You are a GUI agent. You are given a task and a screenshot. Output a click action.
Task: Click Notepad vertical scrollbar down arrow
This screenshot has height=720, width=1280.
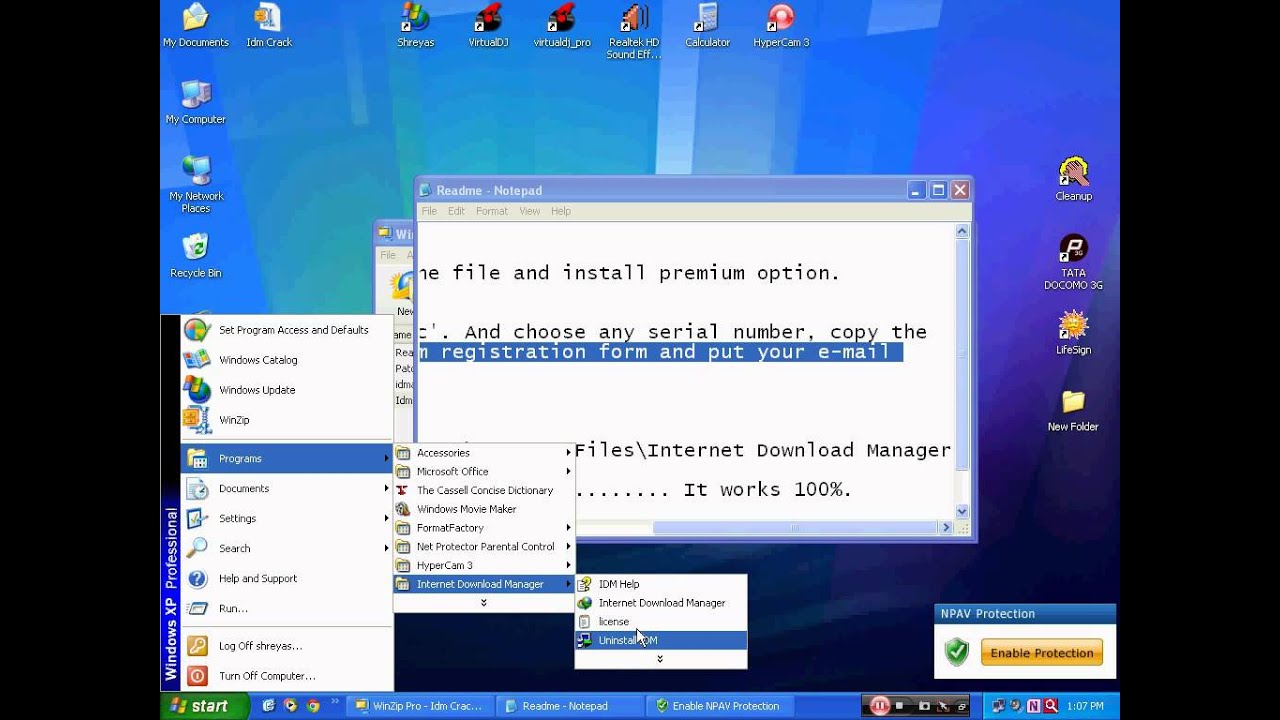[x=962, y=511]
